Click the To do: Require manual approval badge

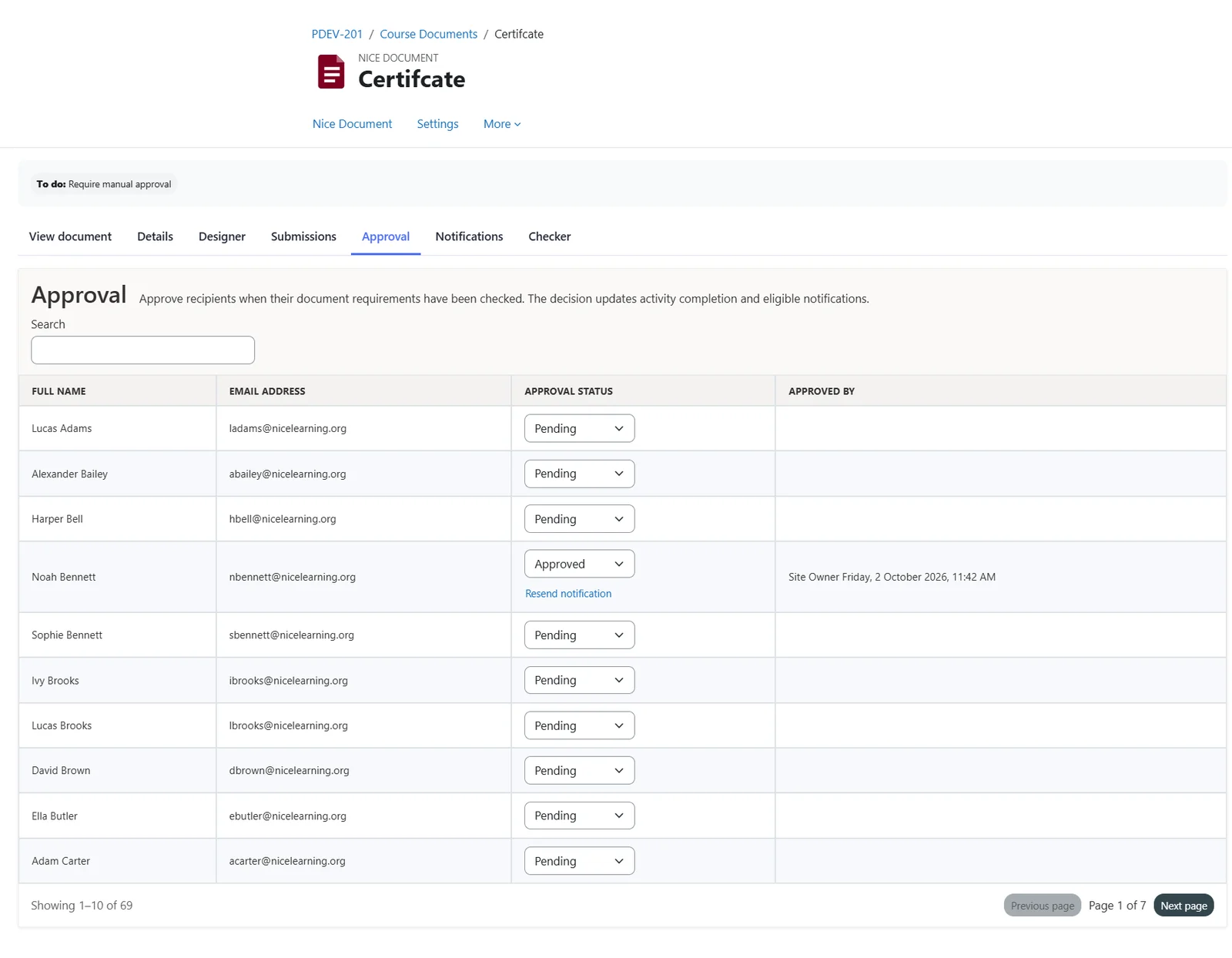(104, 184)
